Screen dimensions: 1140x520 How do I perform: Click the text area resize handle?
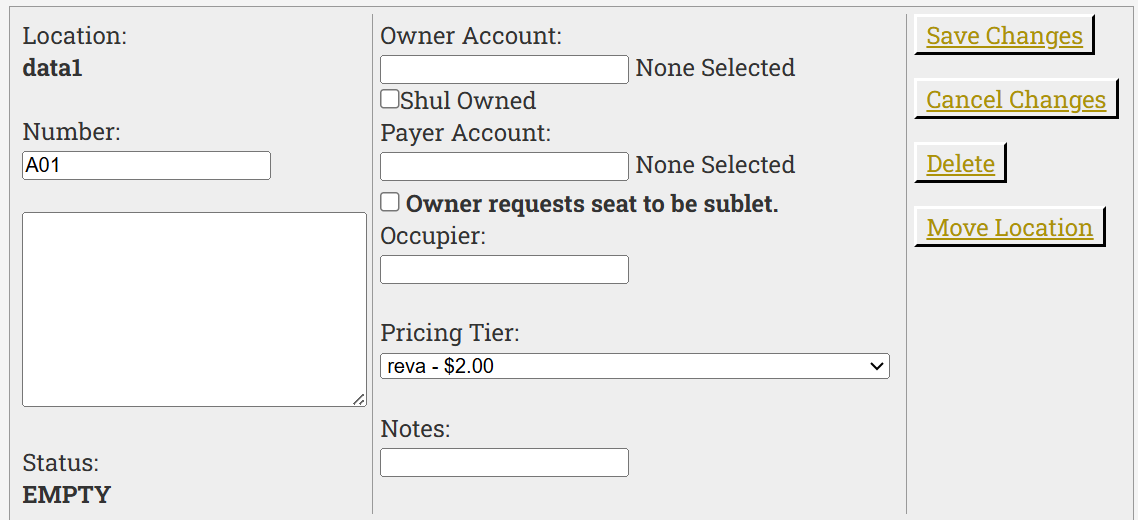click(x=359, y=399)
